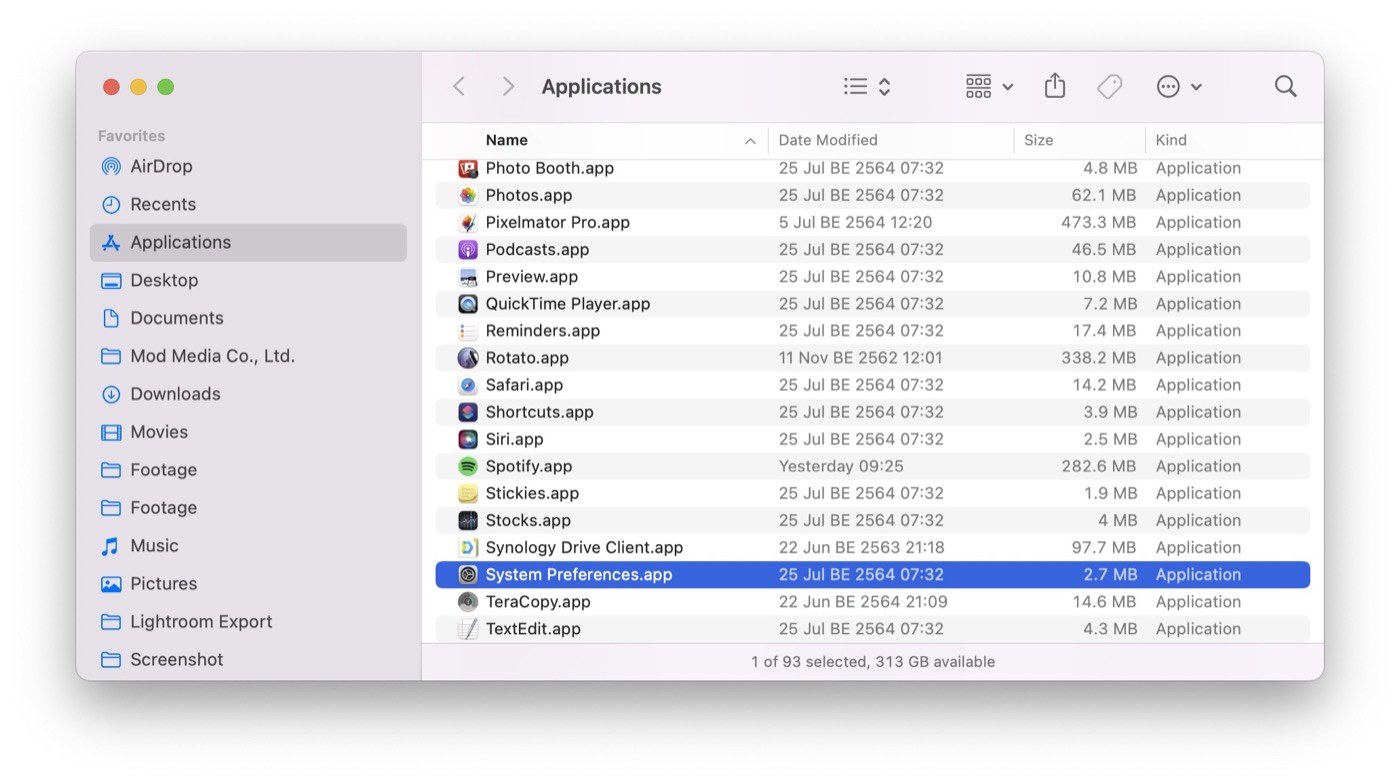The image size is (1400, 781).
Task: Click the System Preferences.app icon
Action: 469,575
